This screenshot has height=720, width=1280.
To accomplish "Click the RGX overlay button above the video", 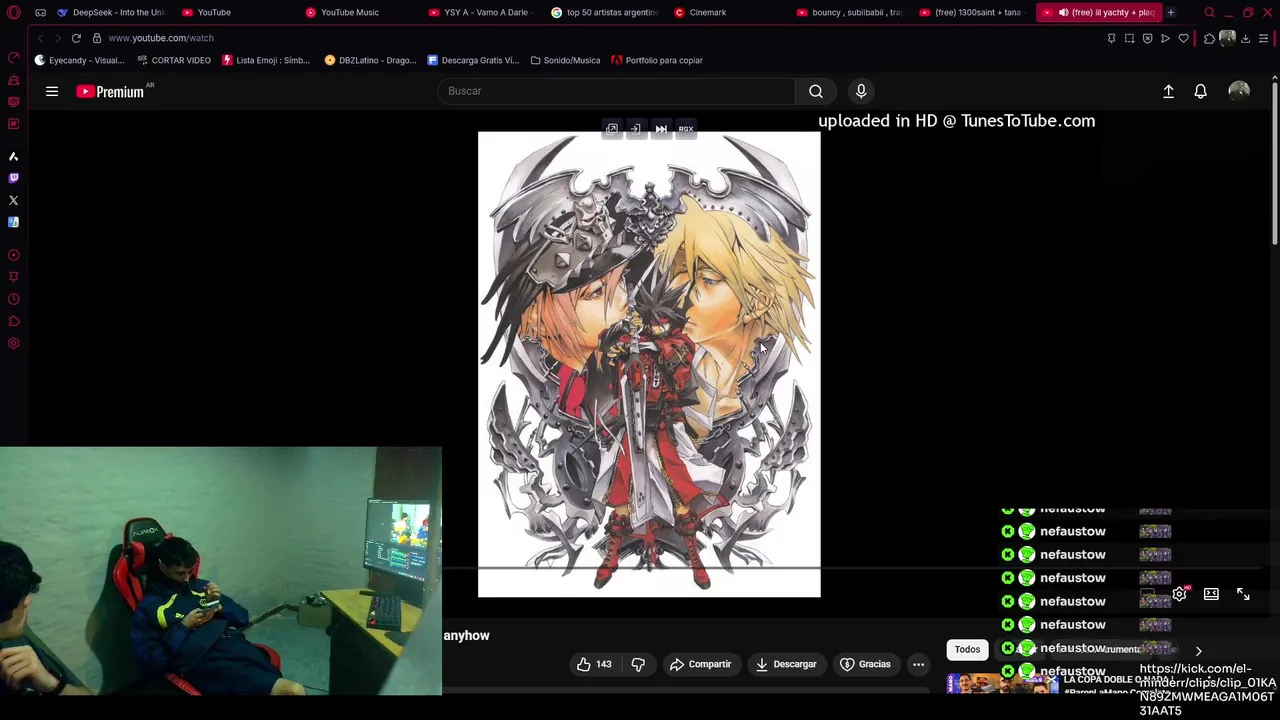I will [x=686, y=129].
